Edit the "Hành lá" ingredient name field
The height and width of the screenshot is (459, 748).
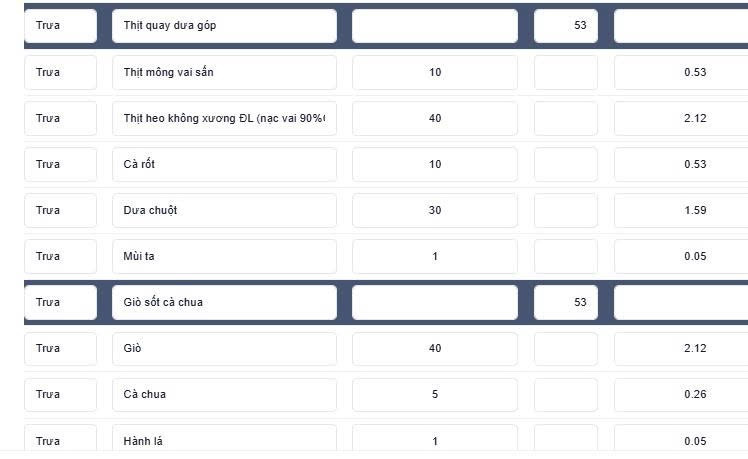[224, 439]
